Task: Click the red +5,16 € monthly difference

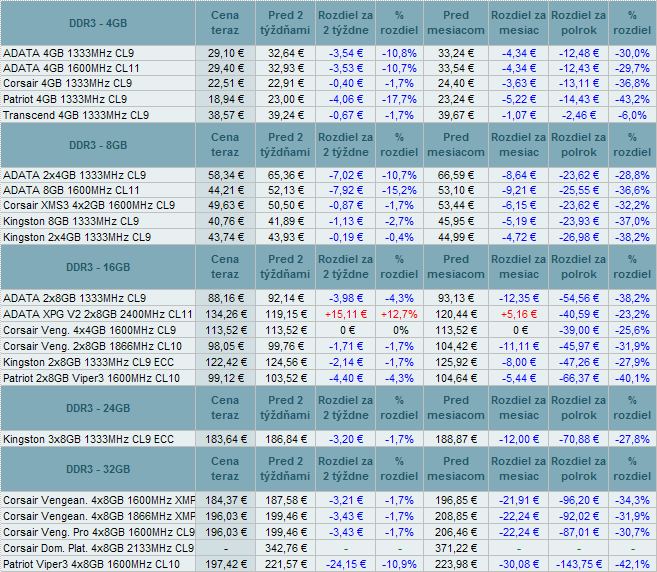Action: point(519,314)
